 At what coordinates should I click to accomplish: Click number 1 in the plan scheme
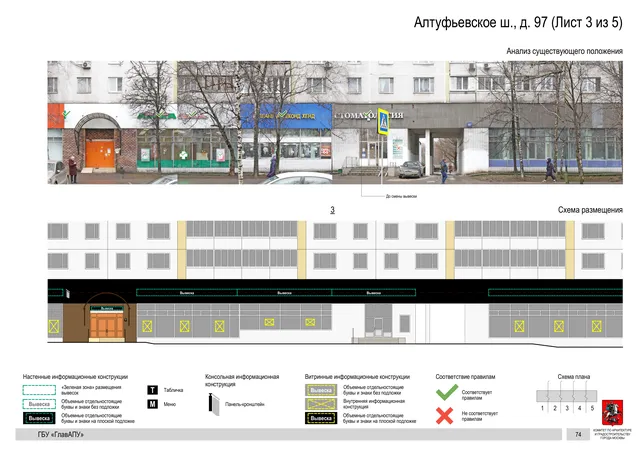(x=542, y=408)
